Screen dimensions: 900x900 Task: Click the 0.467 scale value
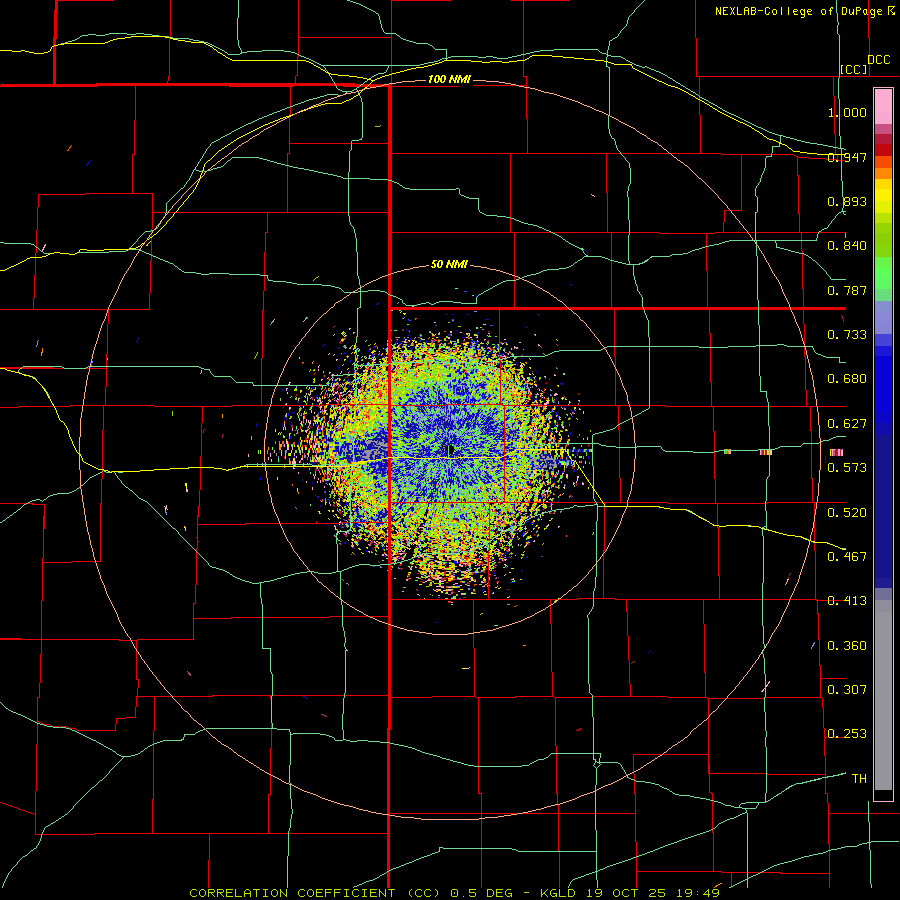pyautogui.click(x=847, y=557)
